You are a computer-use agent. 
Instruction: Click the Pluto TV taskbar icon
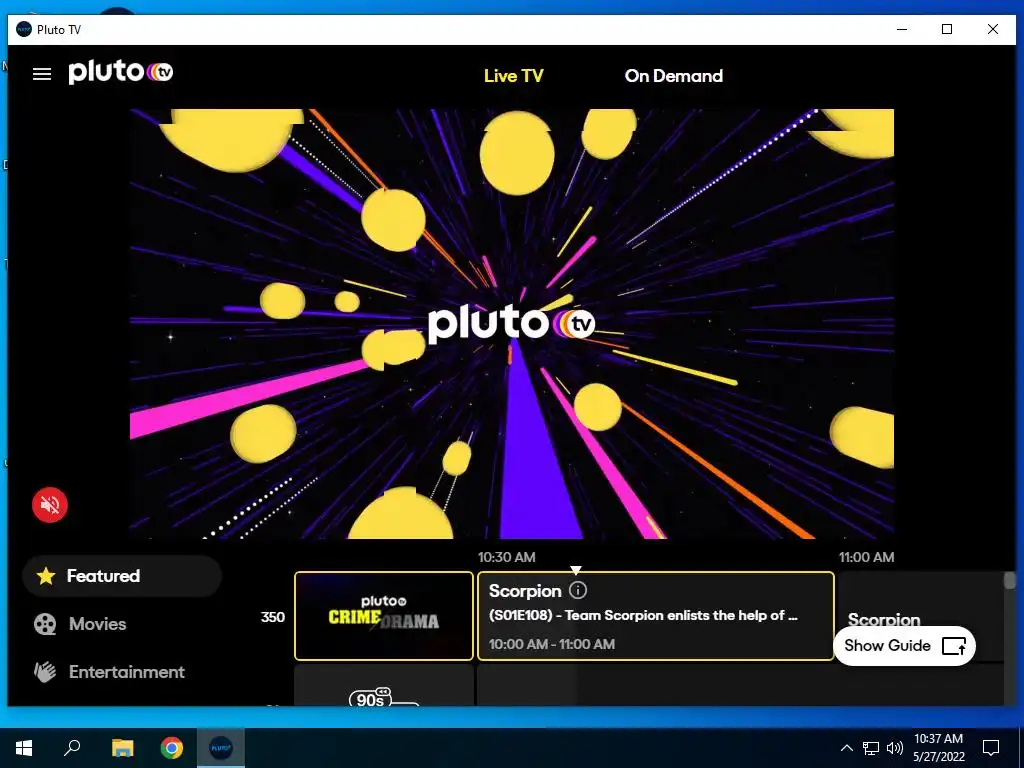point(221,748)
